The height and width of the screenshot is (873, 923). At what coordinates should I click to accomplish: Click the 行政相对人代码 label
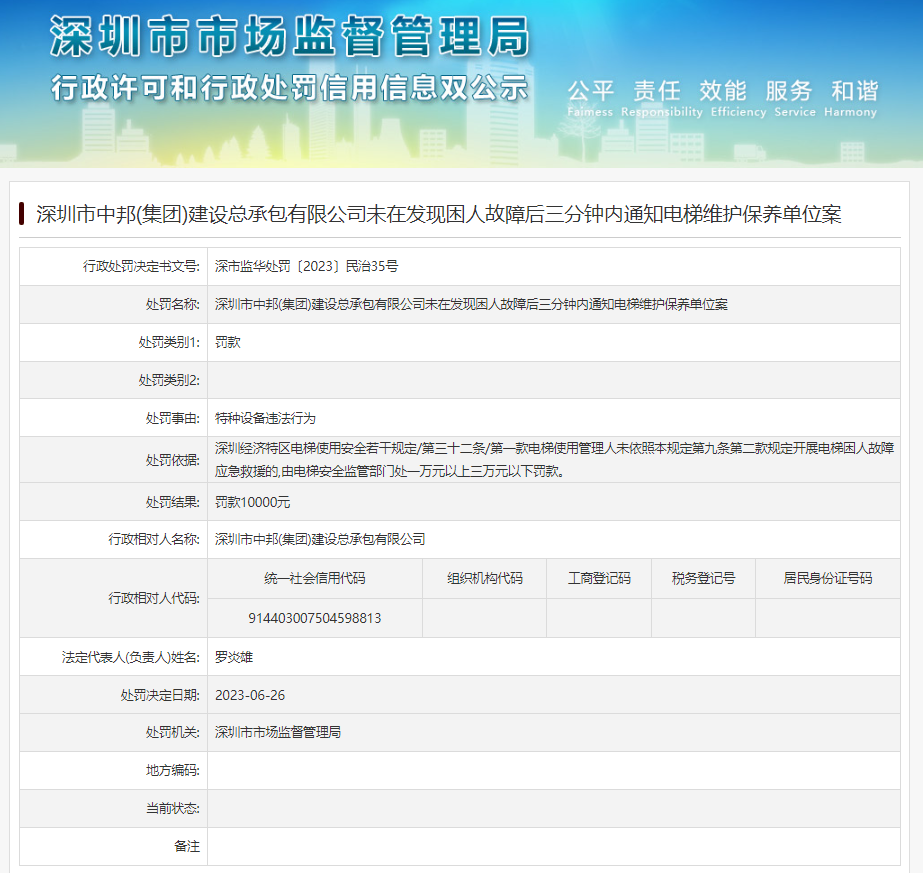[154, 599]
